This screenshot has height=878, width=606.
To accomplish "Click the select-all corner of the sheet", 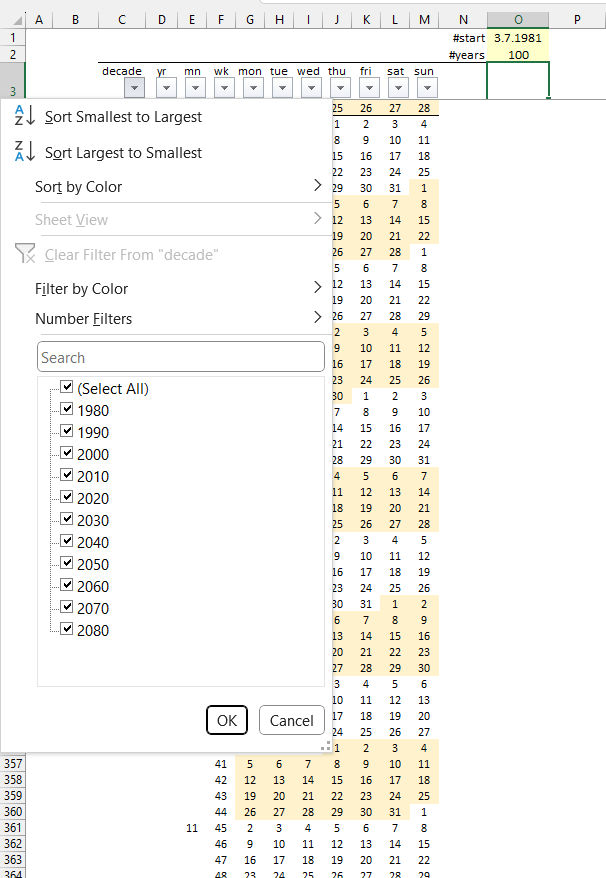I will [10, 19].
